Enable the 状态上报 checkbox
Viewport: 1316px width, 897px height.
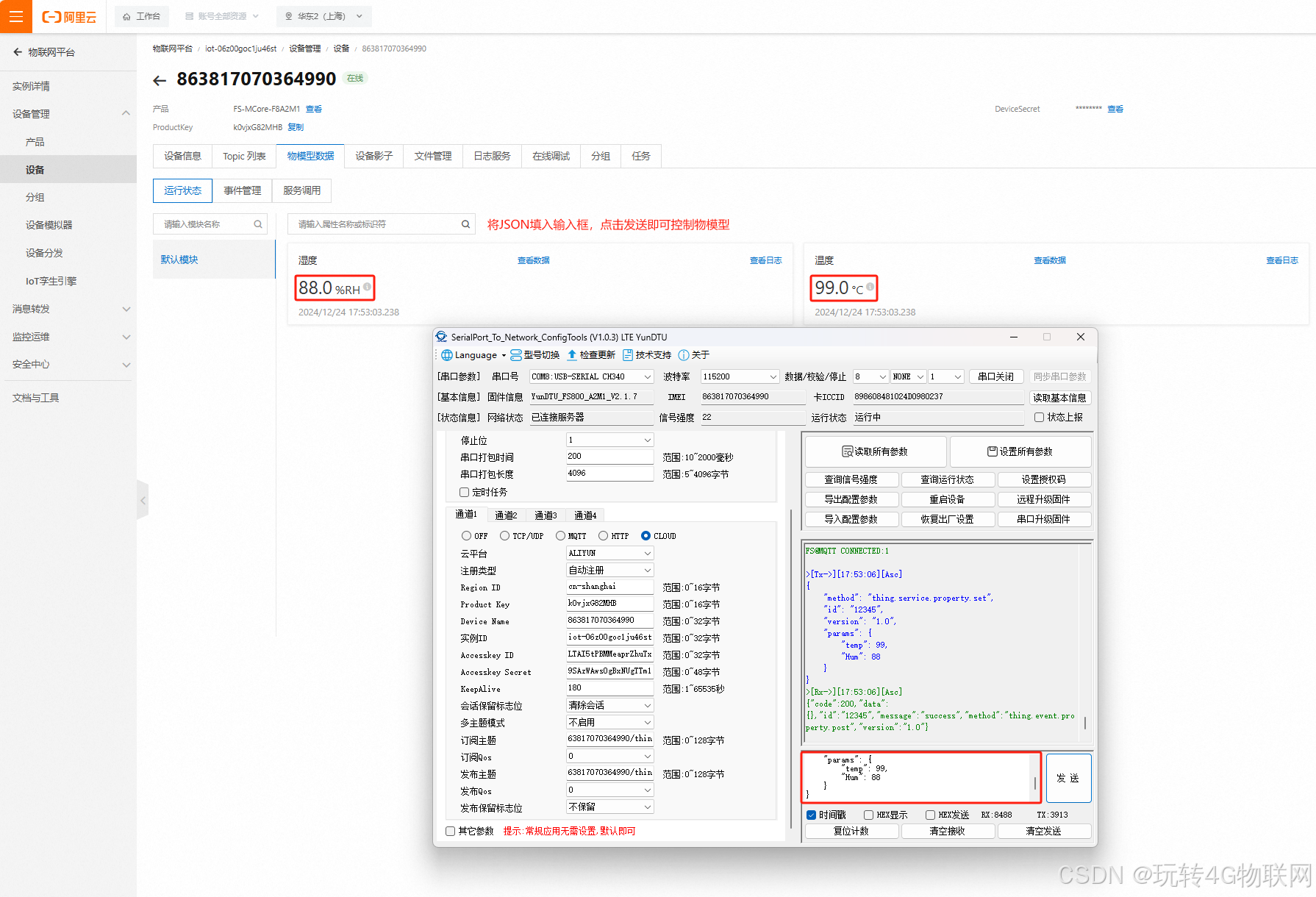click(x=1040, y=417)
